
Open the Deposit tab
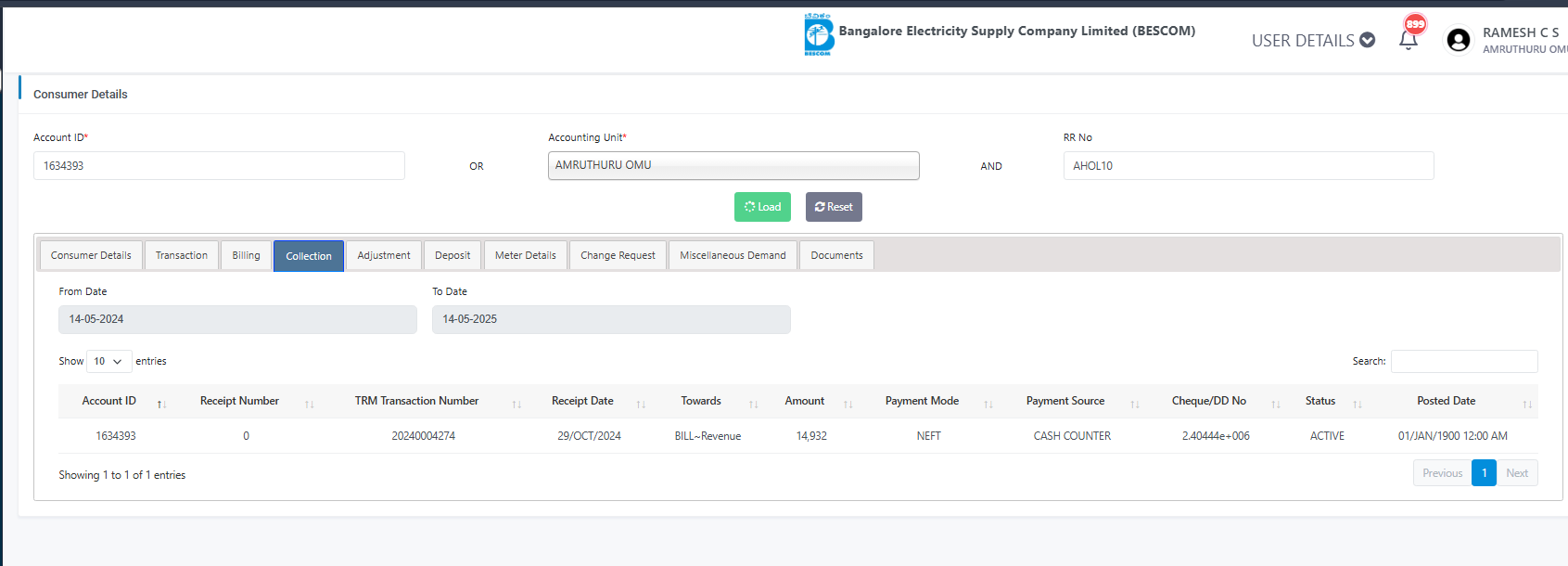(453, 255)
